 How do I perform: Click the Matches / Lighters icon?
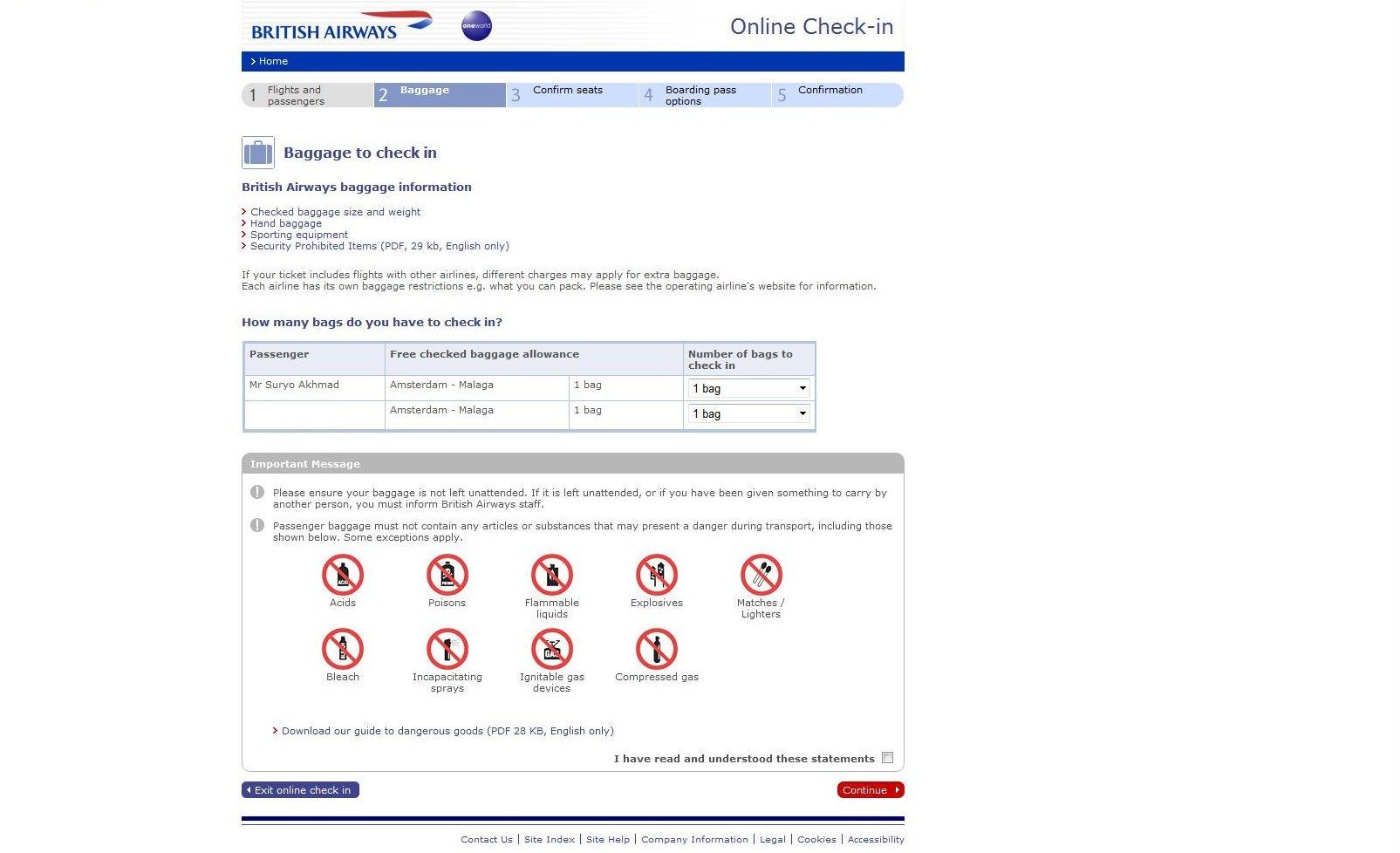click(761, 576)
